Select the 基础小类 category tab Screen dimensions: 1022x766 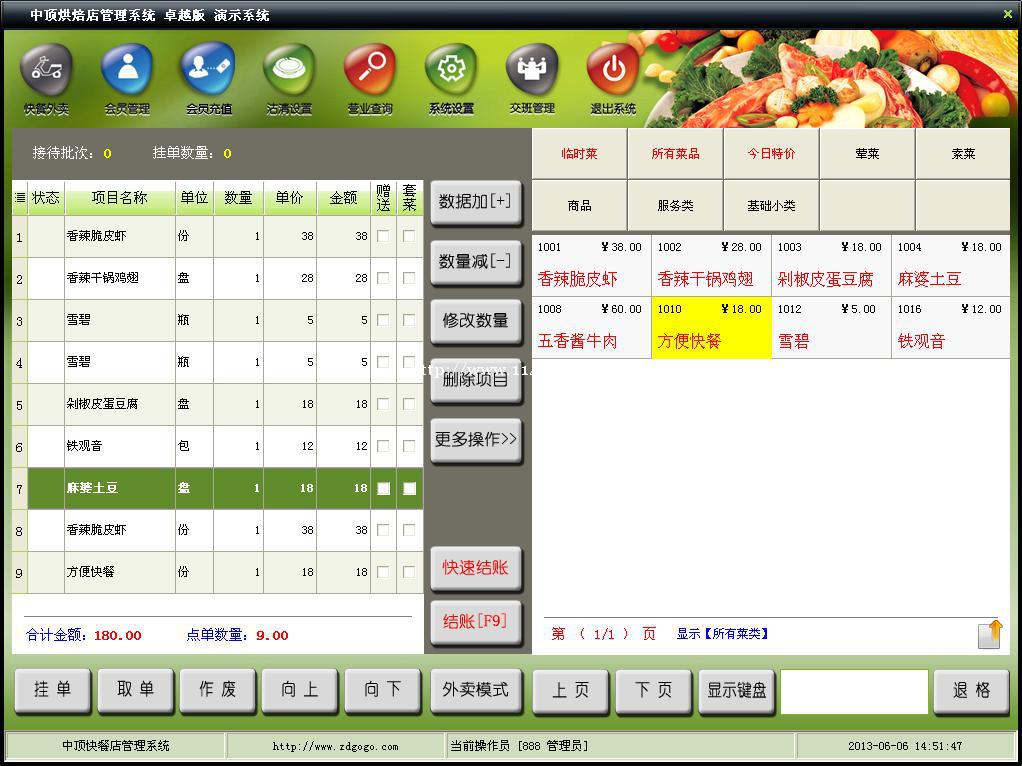[x=771, y=205]
